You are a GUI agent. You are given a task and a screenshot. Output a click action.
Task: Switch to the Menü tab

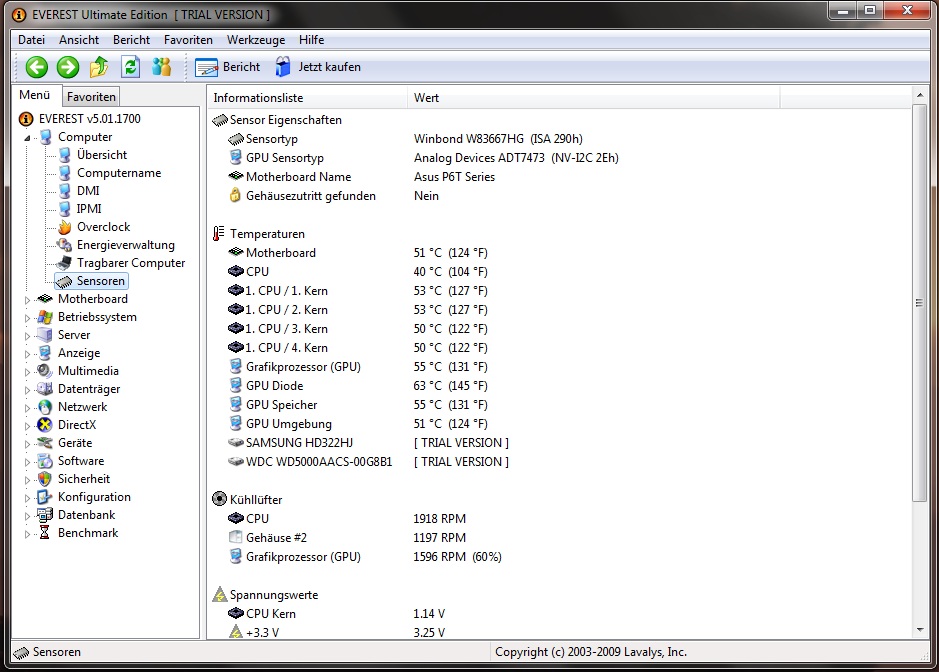click(35, 95)
